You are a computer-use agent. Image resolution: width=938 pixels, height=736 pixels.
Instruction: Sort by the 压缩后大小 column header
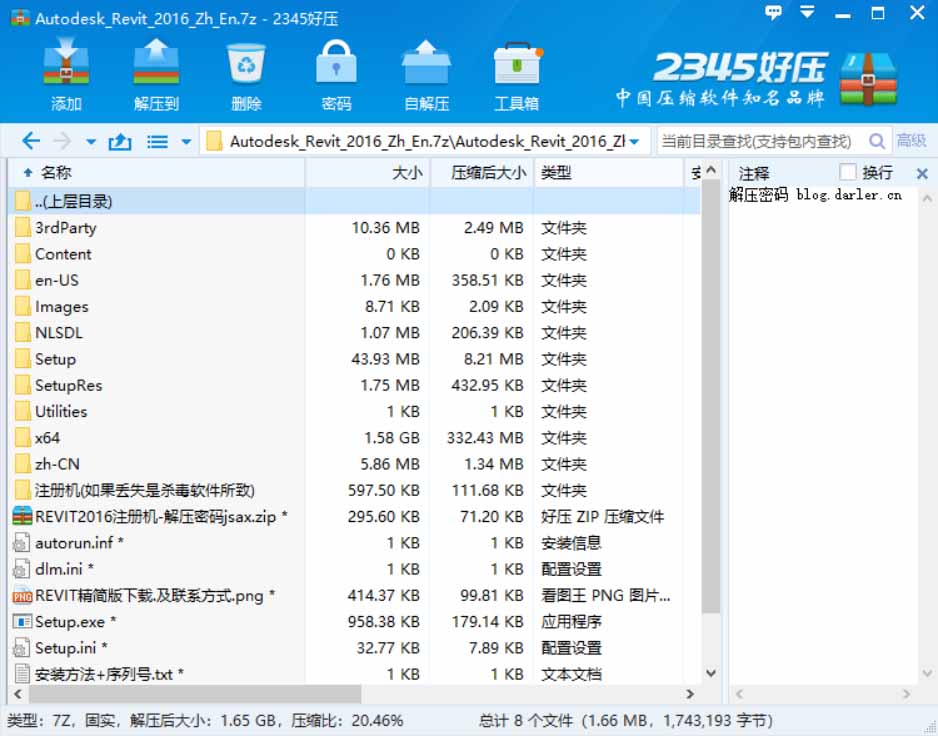click(x=487, y=172)
